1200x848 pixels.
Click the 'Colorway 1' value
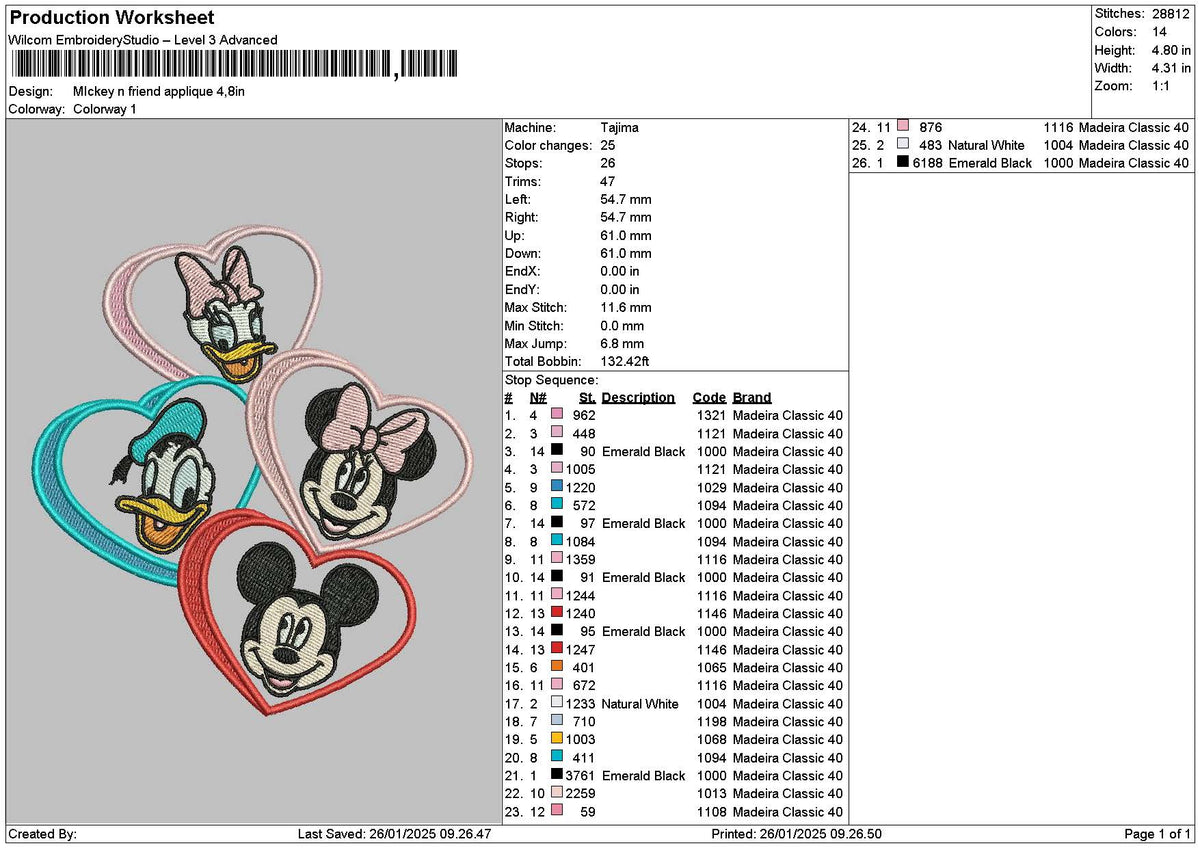pyautogui.click(x=105, y=109)
